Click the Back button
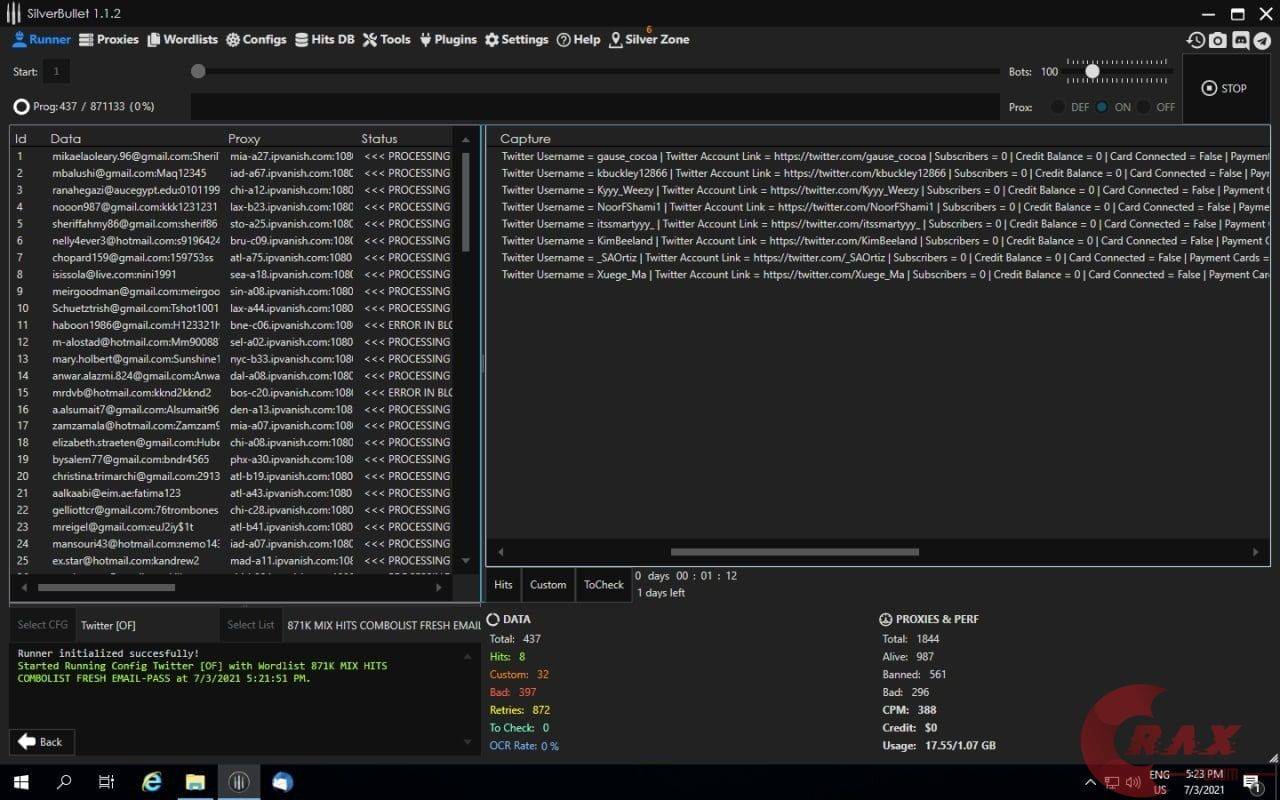Image resolution: width=1280 pixels, height=800 pixels. [x=41, y=742]
